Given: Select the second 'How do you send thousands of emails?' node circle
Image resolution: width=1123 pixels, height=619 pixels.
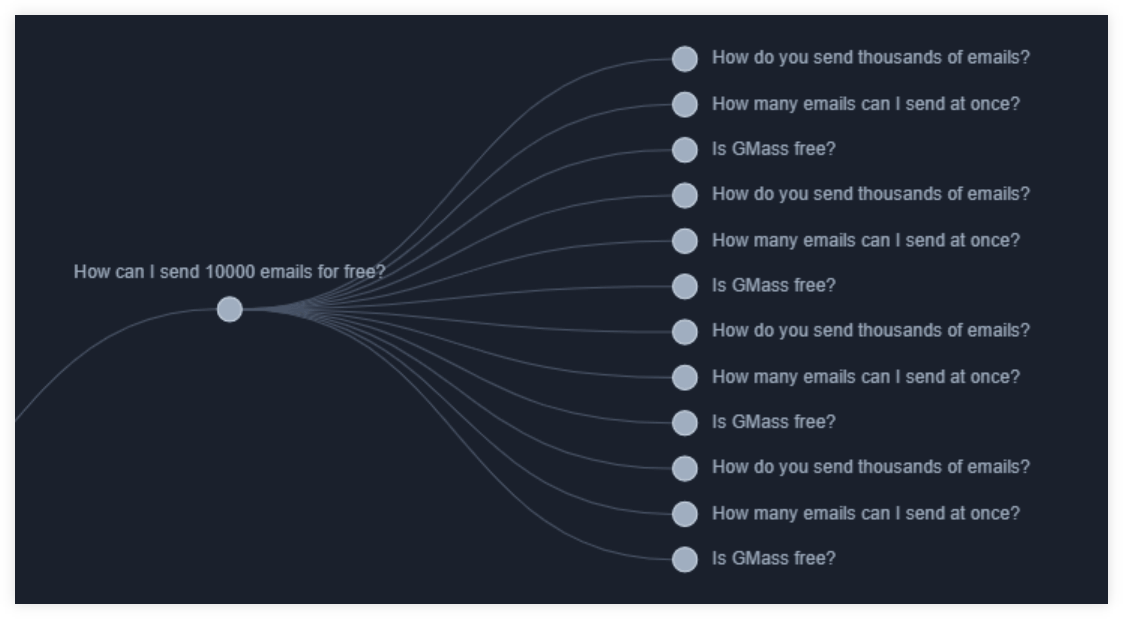Looking at the screenshot, I should [x=685, y=195].
